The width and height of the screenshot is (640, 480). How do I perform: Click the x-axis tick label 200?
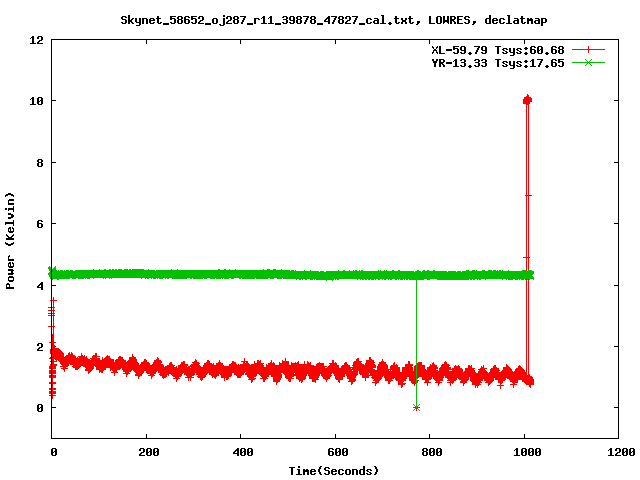click(149, 452)
